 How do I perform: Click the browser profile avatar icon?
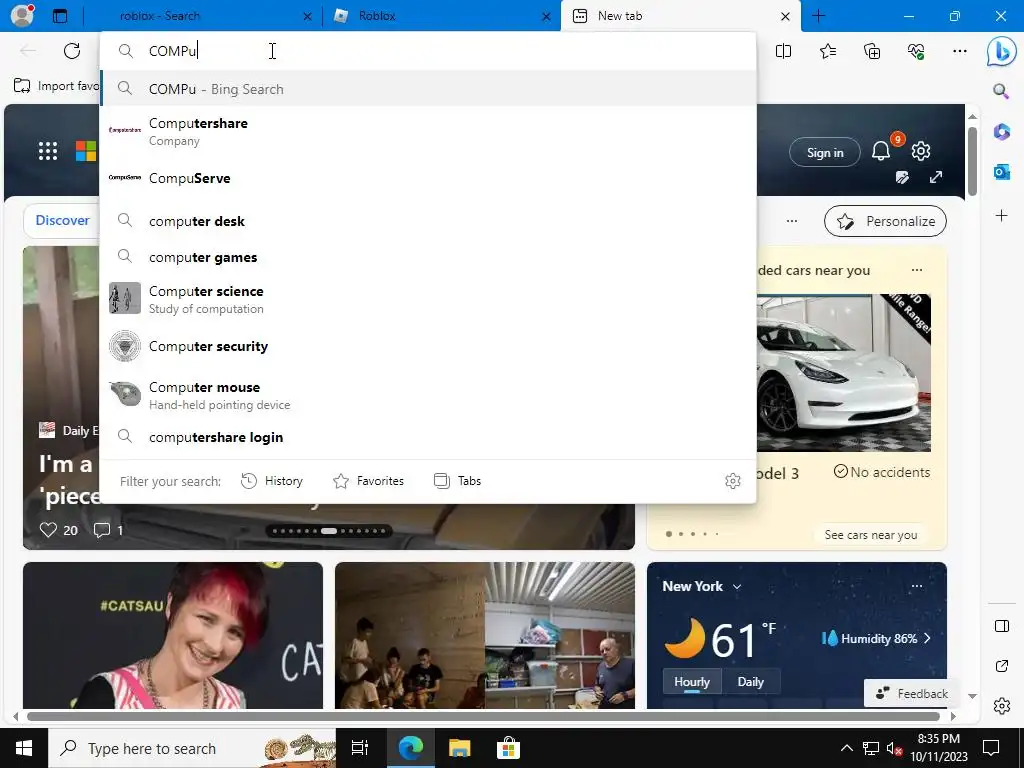(22, 15)
